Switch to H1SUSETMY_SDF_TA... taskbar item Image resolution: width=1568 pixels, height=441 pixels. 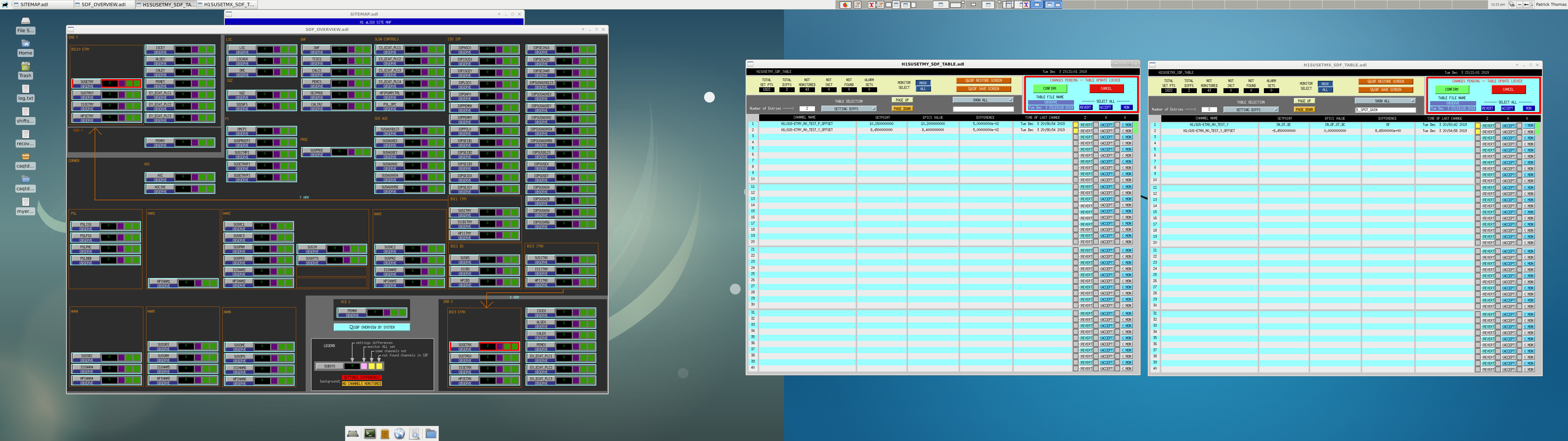[166, 4]
